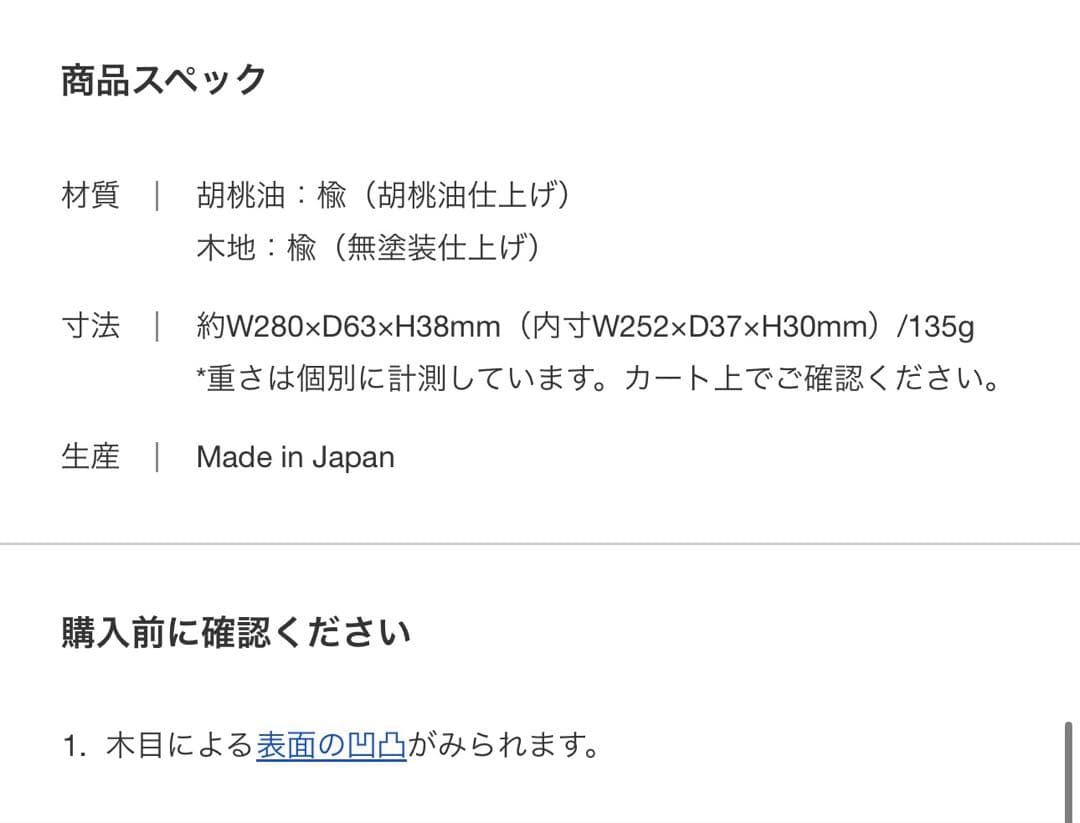
Task: Click the 木目による text before the link
Action: (x=180, y=746)
